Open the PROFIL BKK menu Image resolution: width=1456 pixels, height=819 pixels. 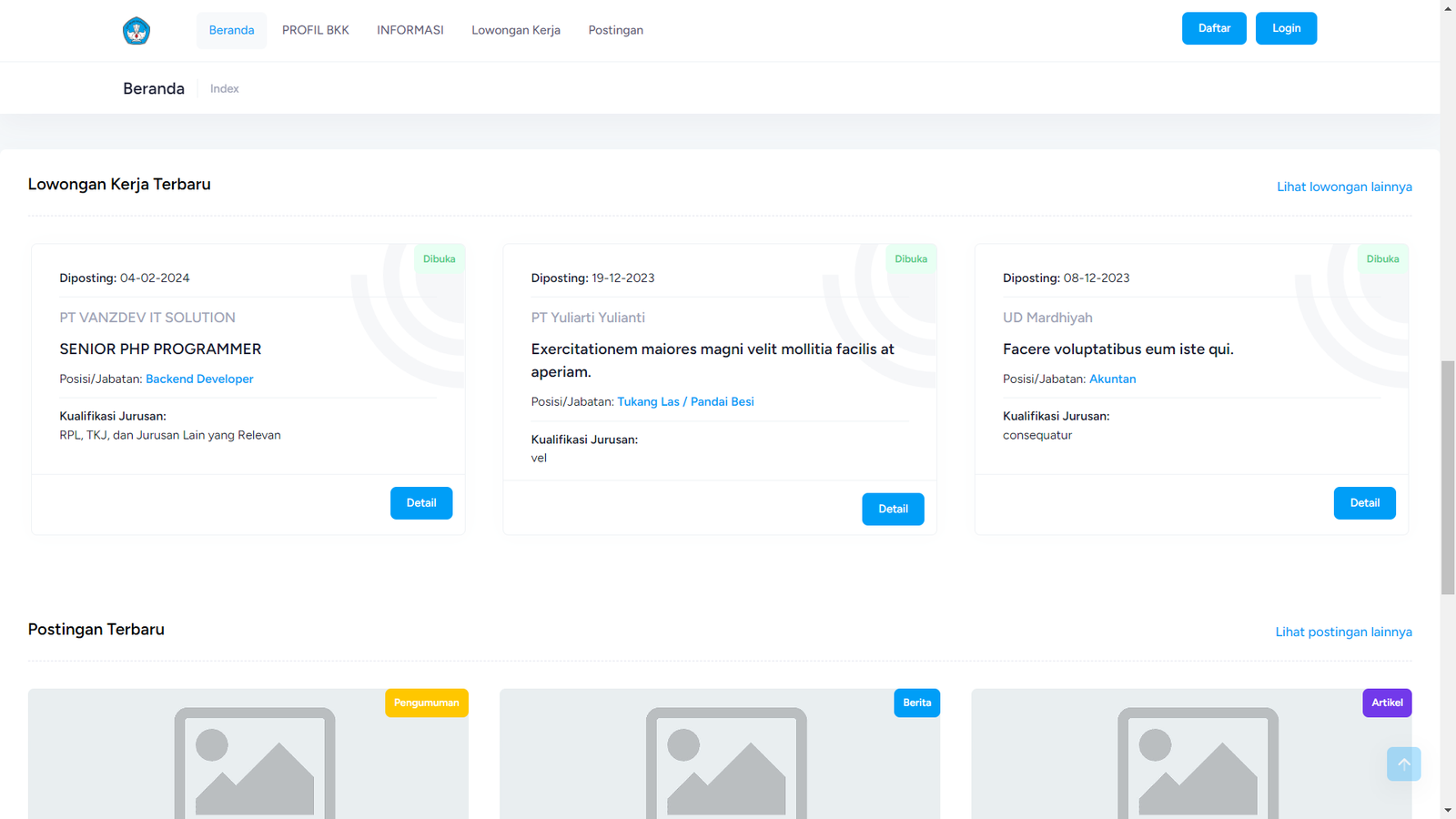316,30
